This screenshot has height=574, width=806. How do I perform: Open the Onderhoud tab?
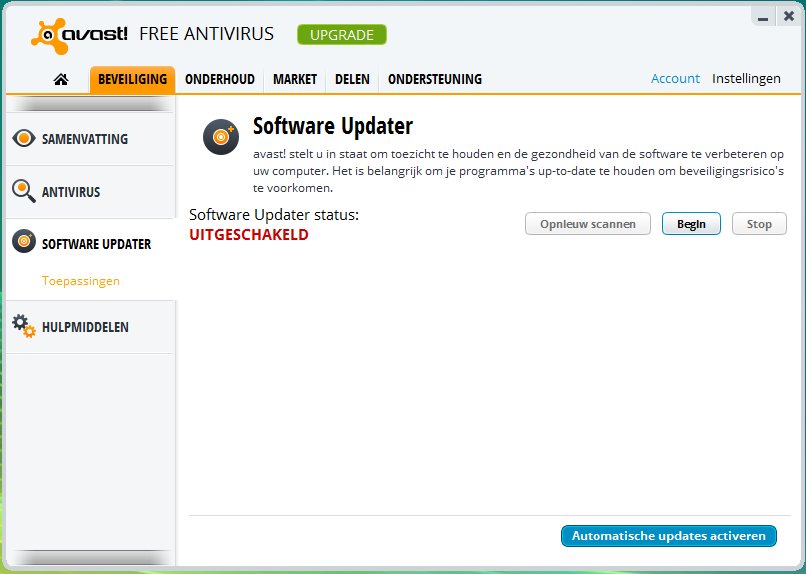(x=220, y=79)
